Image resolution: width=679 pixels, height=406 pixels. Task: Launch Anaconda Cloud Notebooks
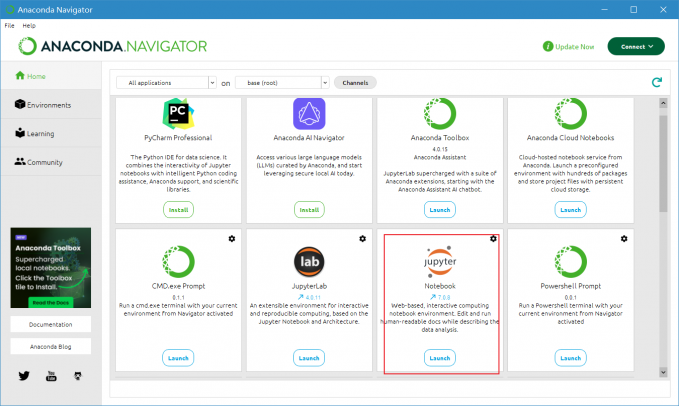click(x=571, y=210)
